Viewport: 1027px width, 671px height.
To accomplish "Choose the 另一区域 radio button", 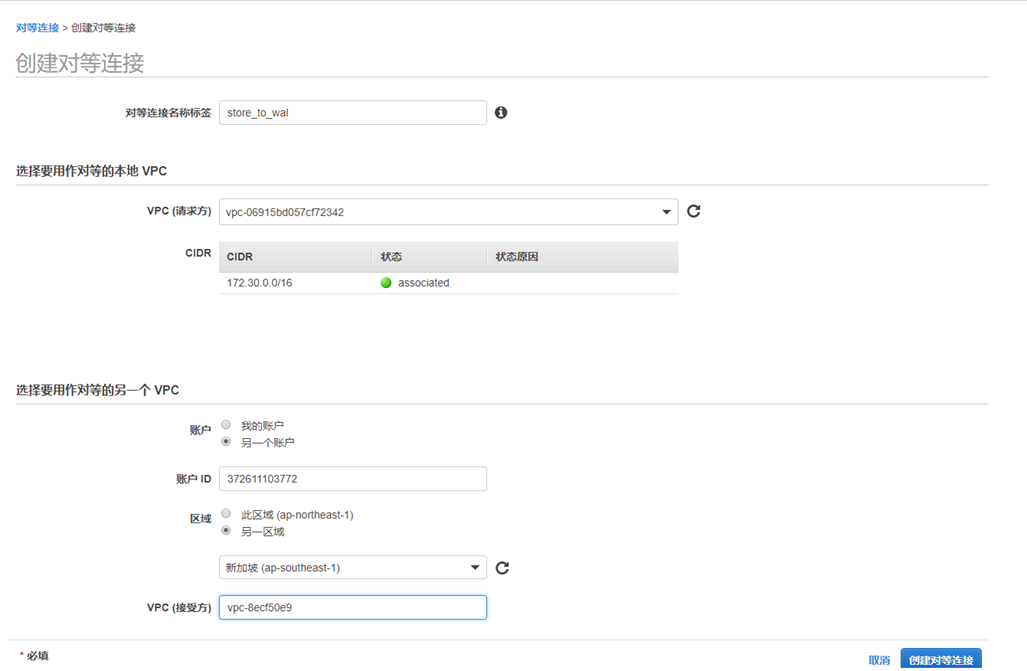I will pos(226,531).
